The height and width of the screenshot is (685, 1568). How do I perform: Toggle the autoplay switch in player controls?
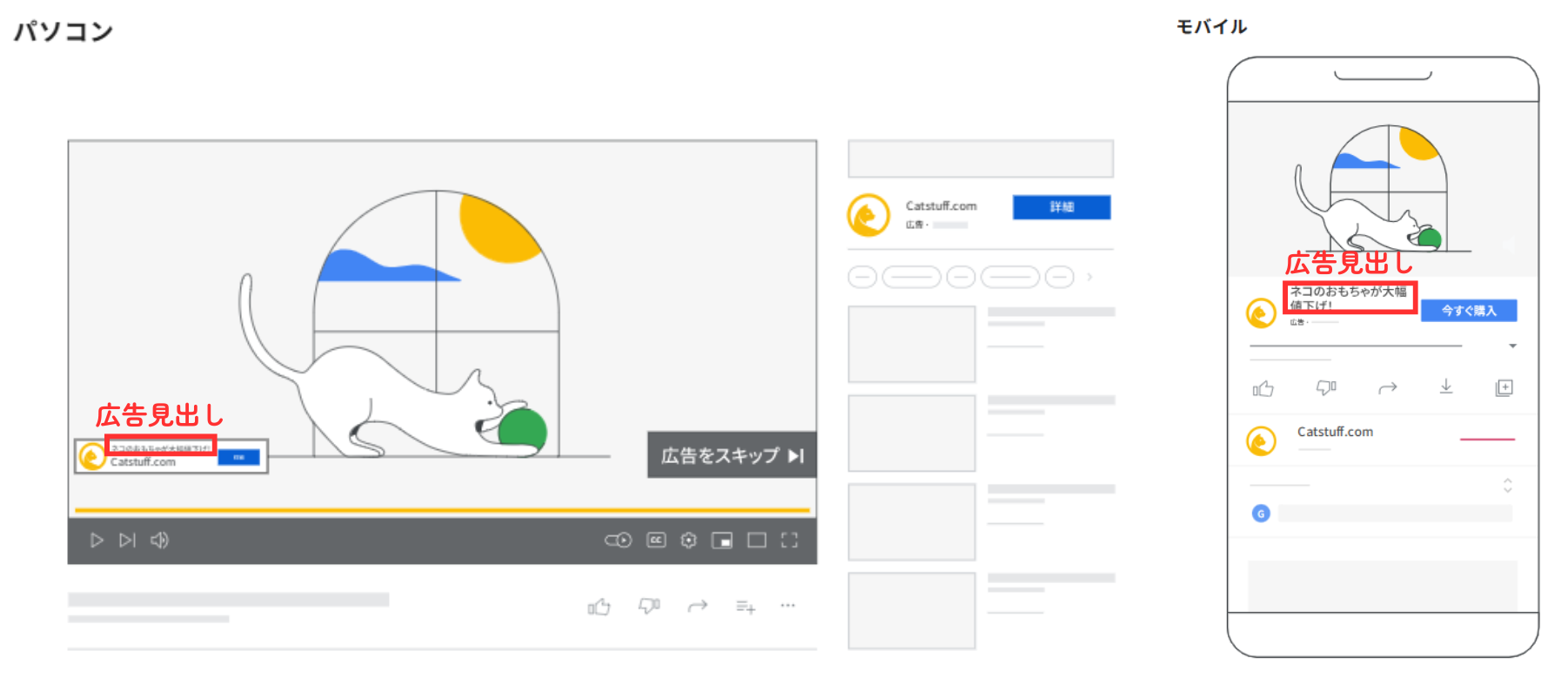click(x=618, y=541)
